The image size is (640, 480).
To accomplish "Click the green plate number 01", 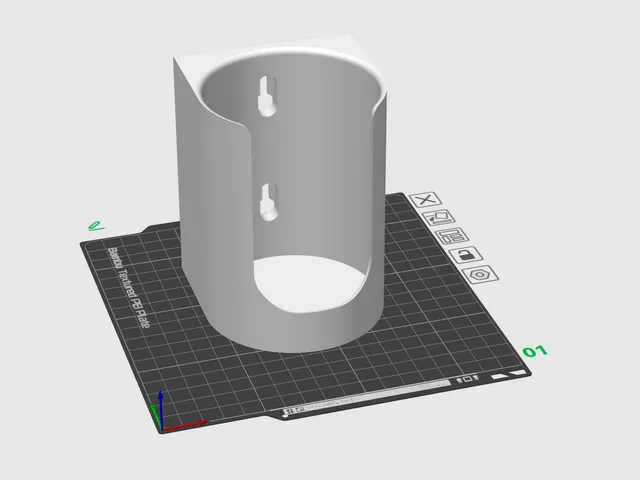I will 535,351.
